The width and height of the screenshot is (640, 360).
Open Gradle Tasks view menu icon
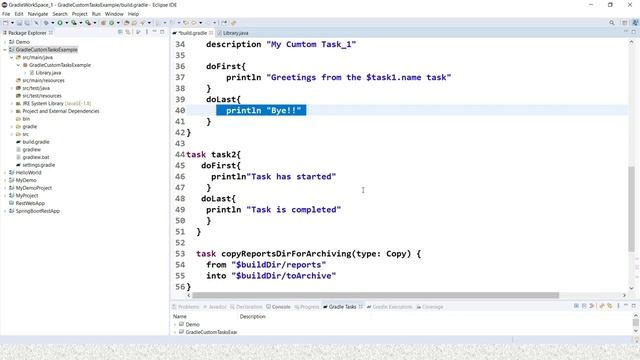pyautogui.click(x=618, y=306)
